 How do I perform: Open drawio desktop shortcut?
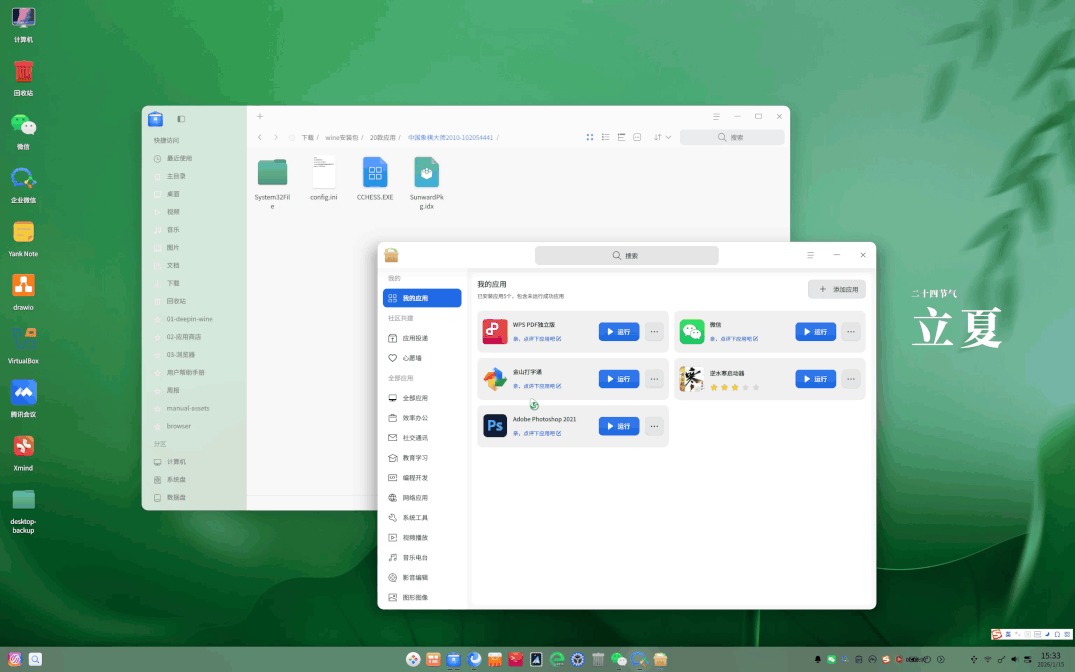coord(23,292)
